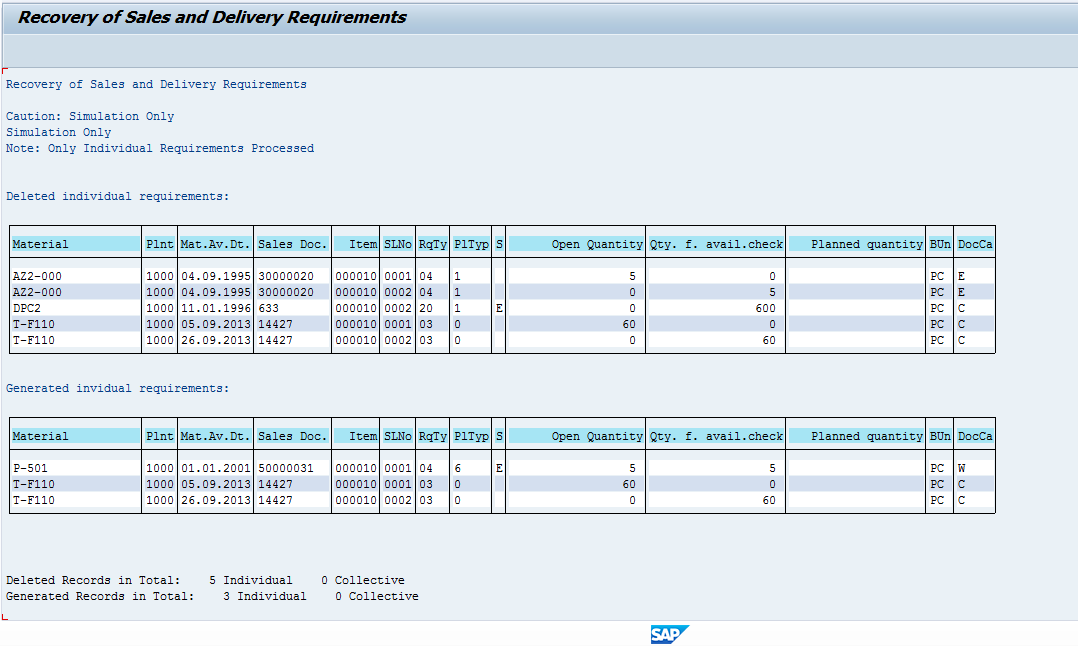Screen dimensions: 1078x646
Task: Click the DPC2 material cell
Action: pos(27,308)
